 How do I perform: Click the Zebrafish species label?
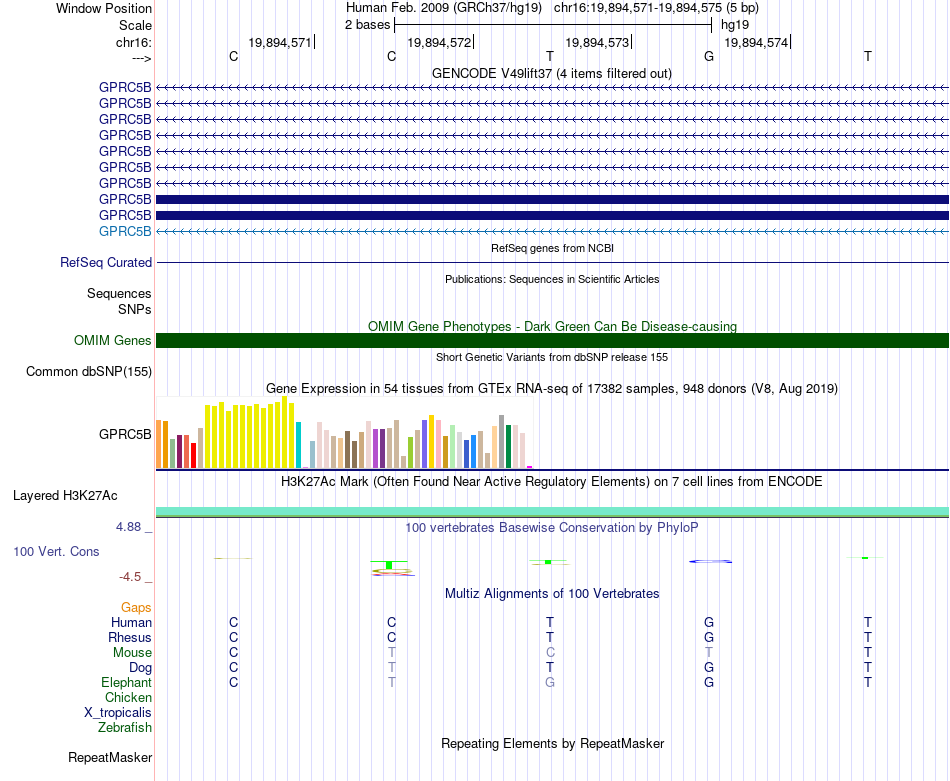point(125,728)
